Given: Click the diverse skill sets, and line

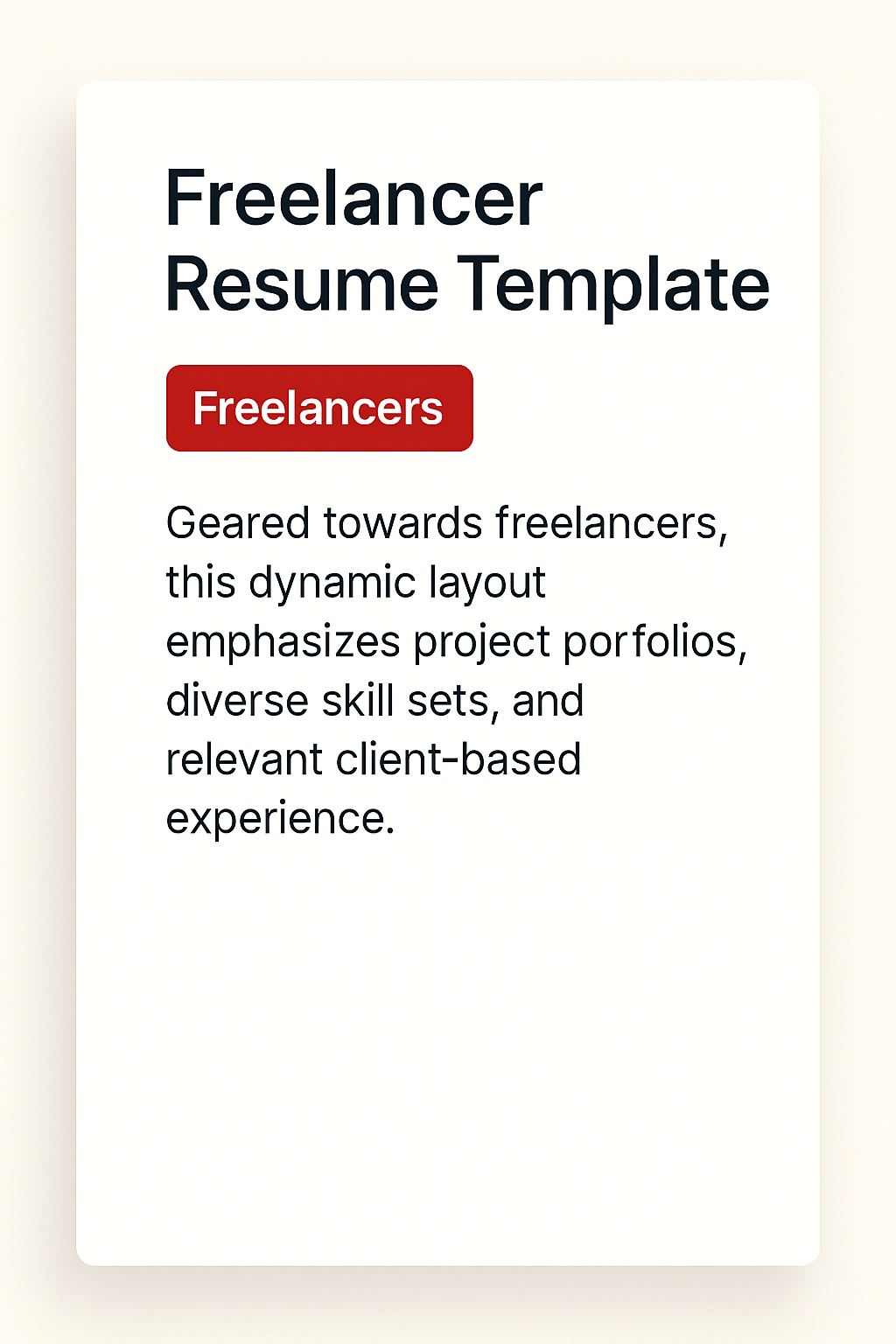Looking at the screenshot, I should pyautogui.click(x=375, y=701).
